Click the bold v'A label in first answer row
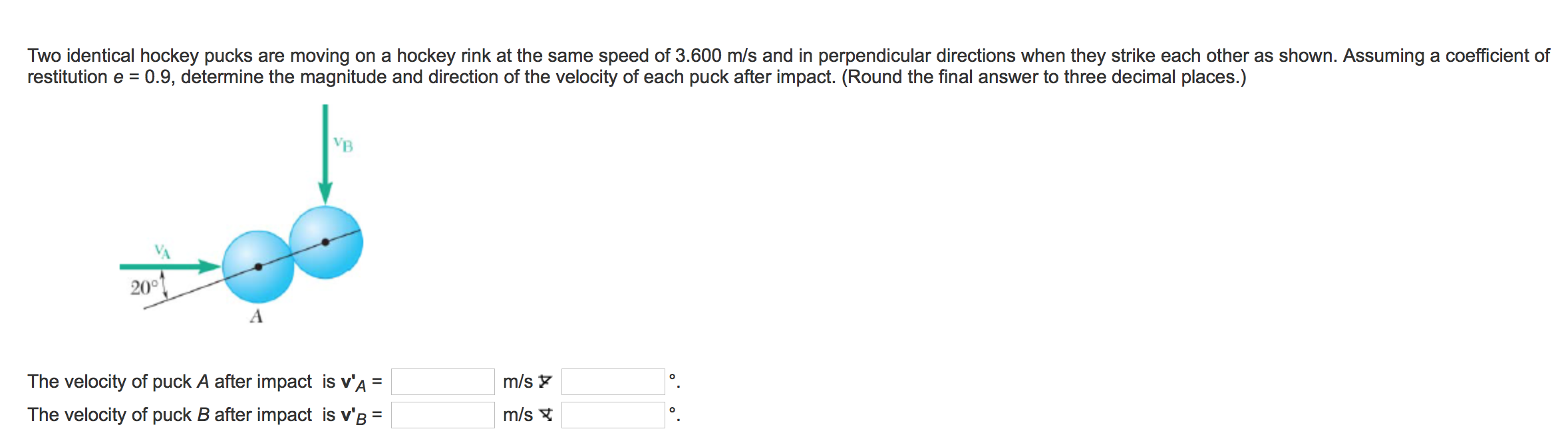 353,382
